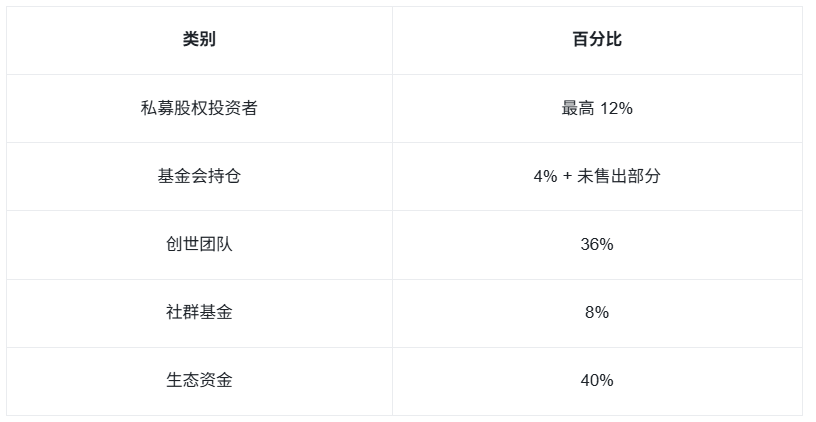
Task: Select the 未售出部分 text
Action: (619, 176)
